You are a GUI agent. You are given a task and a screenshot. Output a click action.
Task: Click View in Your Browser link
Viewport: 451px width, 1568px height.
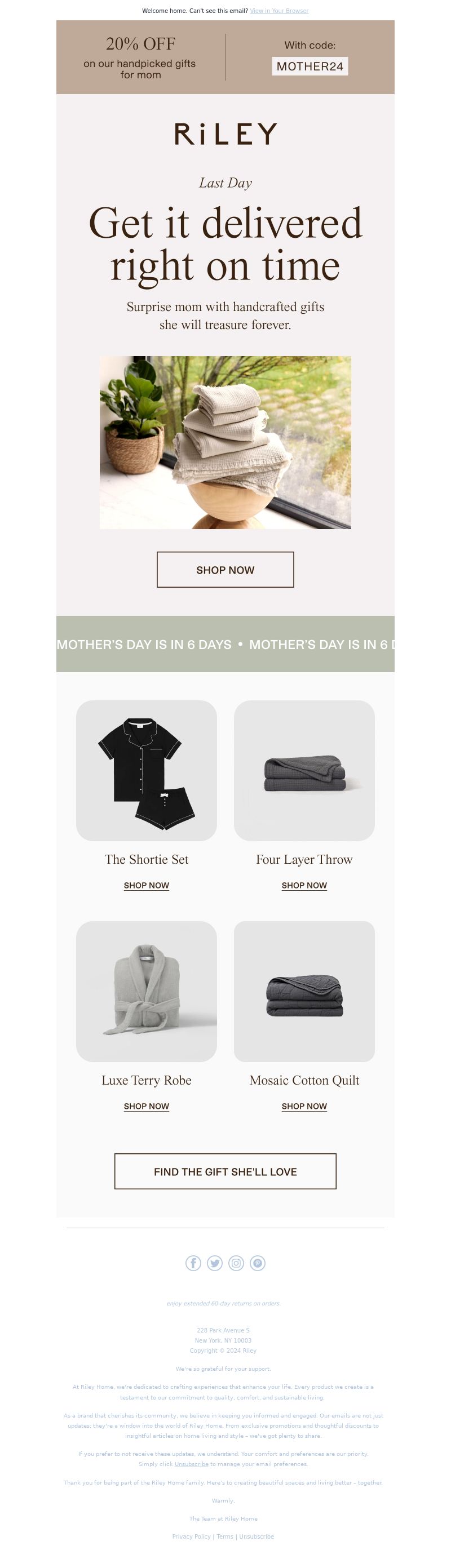(279, 11)
